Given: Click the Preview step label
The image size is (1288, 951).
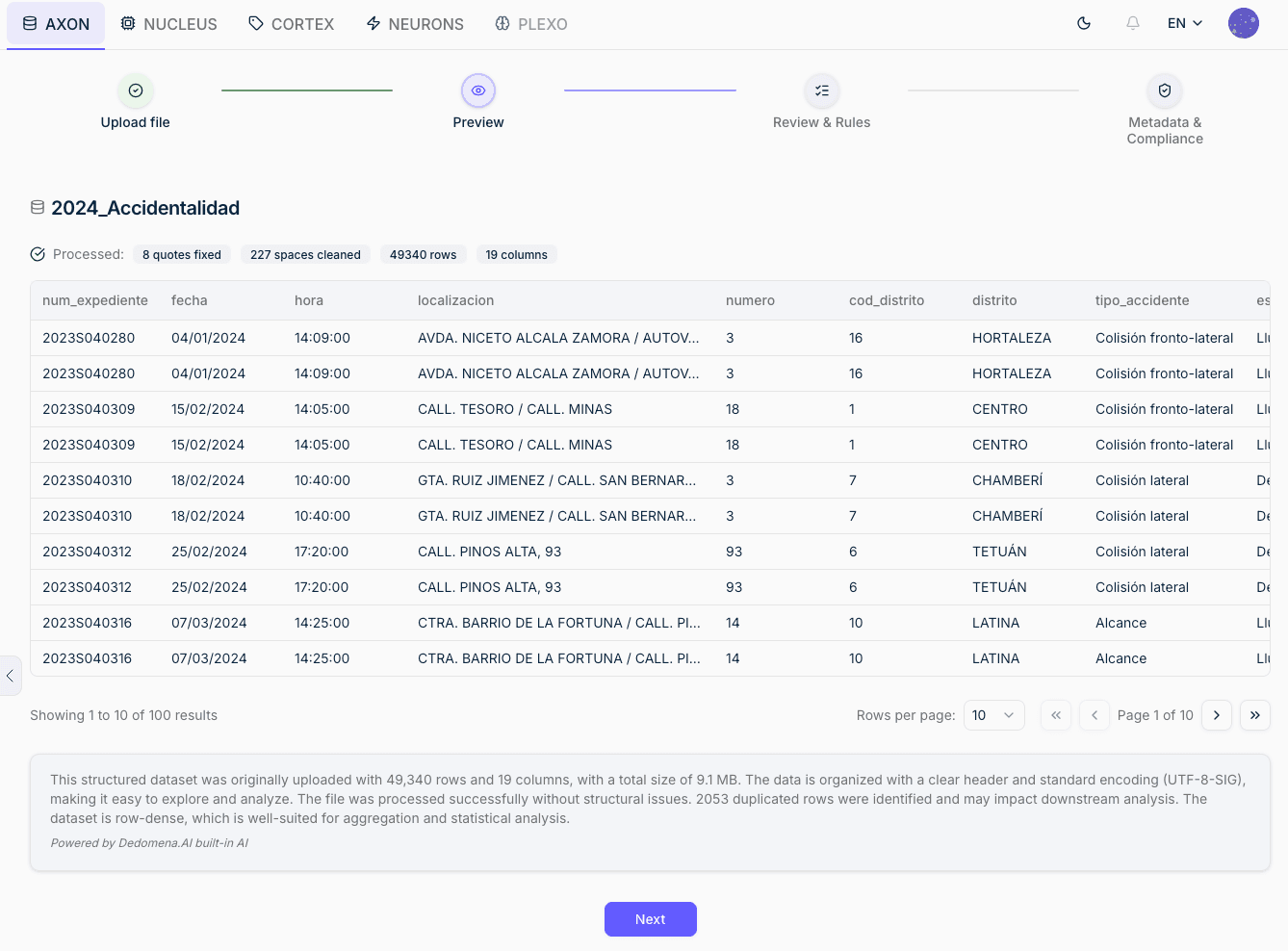Looking at the screenshot, I should pos(478,122).
